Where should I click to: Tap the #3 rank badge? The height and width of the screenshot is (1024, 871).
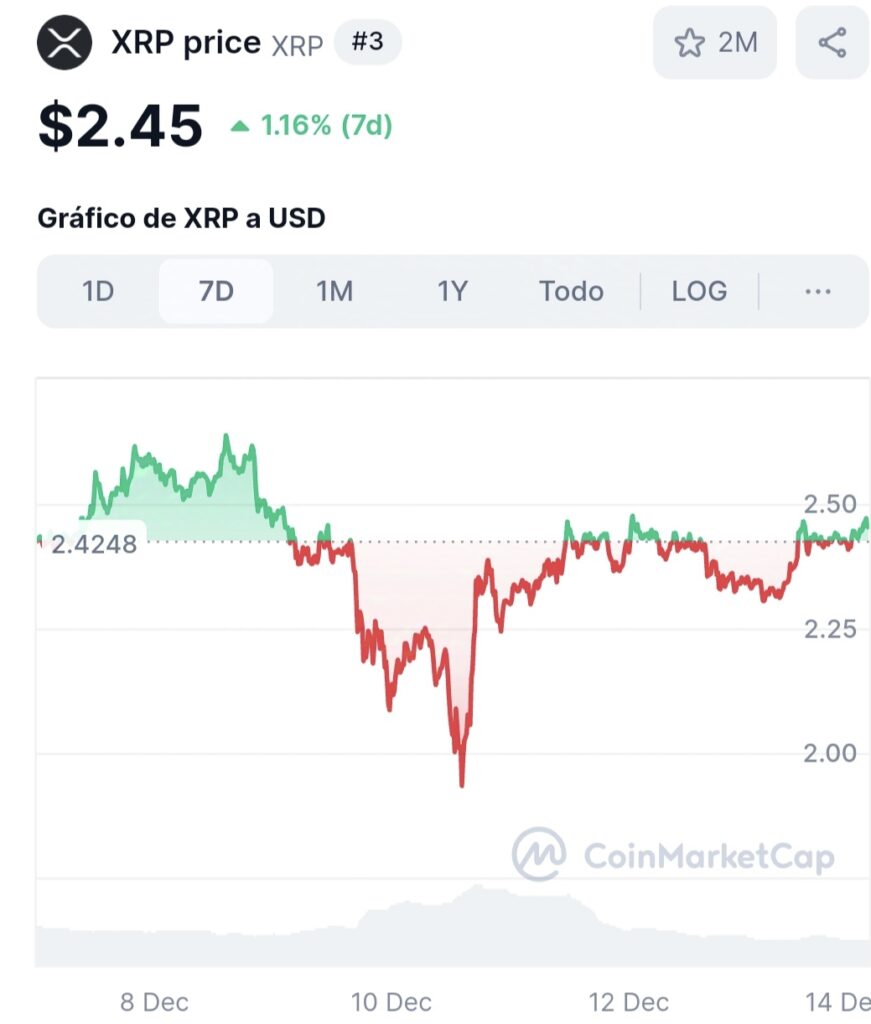[368, 42]
